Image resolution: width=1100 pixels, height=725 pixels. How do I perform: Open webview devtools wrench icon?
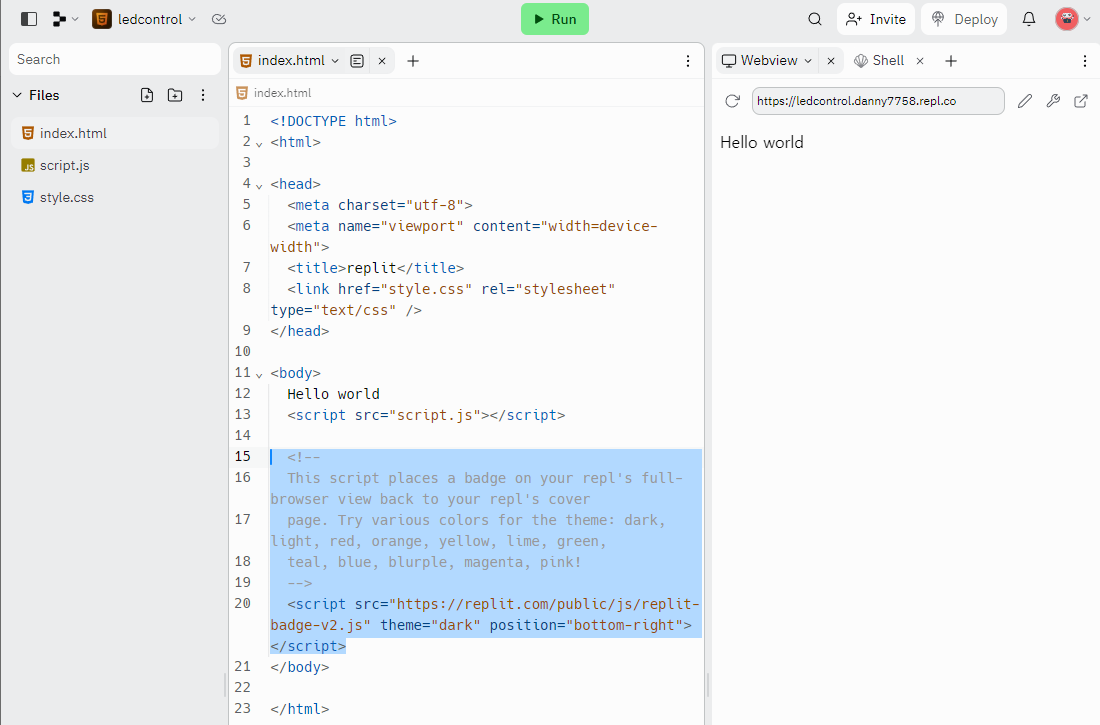coord(1053,101)
